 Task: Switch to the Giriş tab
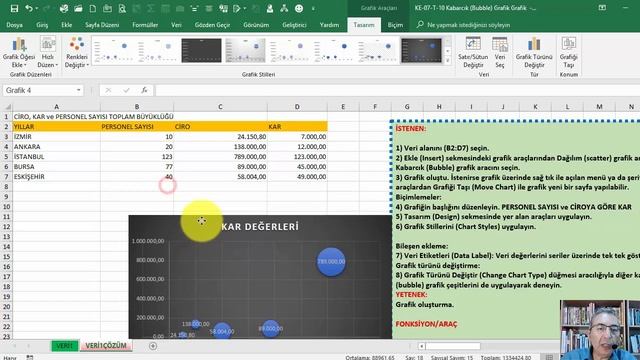click(x=42, y=25)
